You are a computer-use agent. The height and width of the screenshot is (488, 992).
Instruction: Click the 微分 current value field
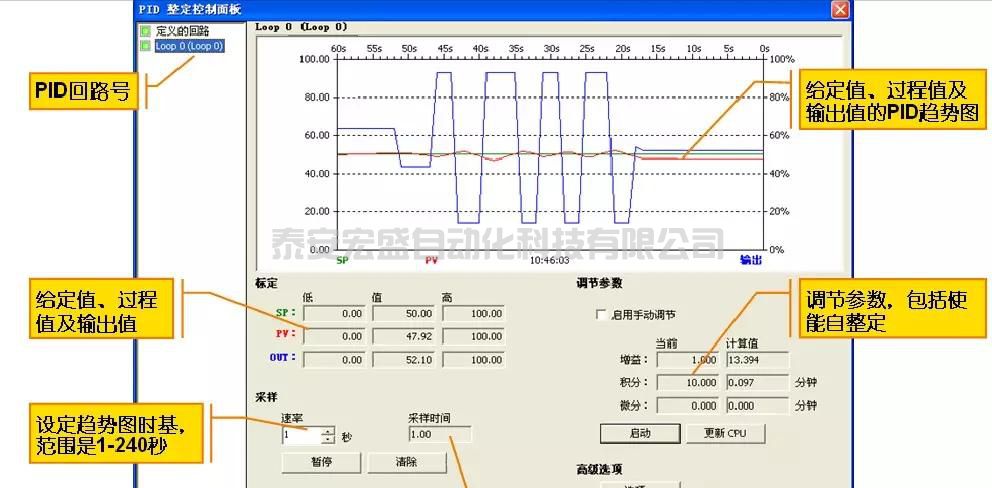point(689,406)
